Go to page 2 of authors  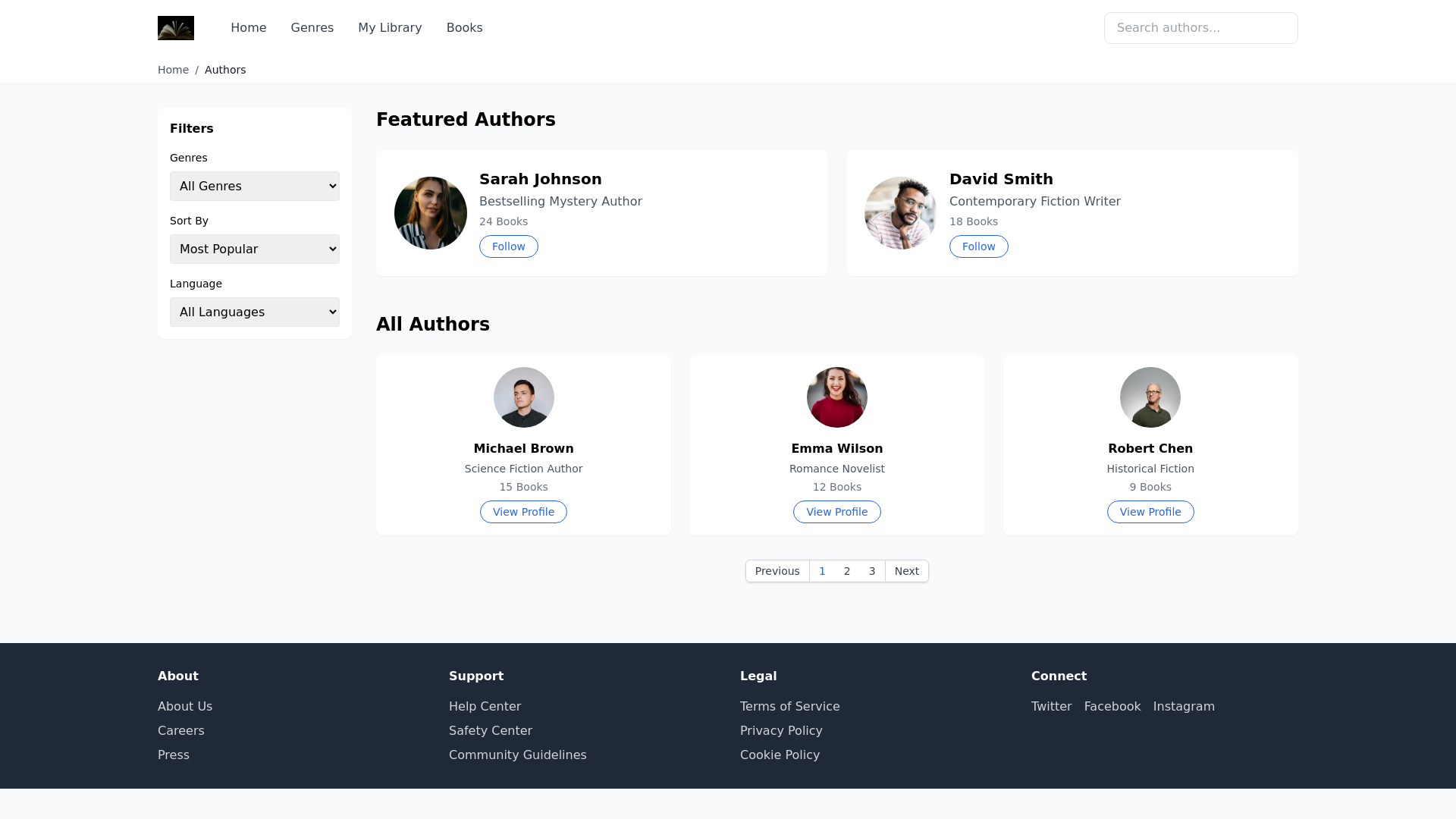click(x=847, y=571)
